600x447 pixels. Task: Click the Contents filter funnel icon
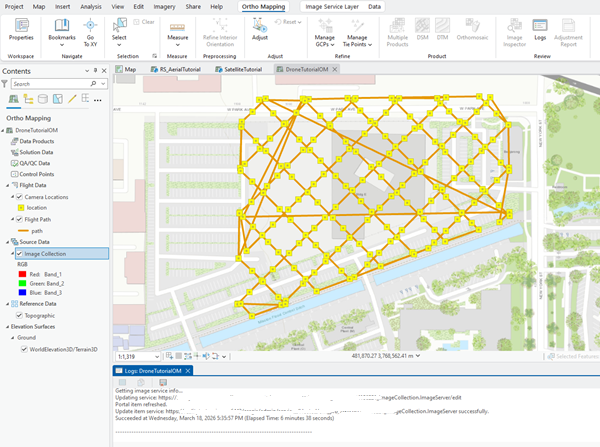(5, 83)
